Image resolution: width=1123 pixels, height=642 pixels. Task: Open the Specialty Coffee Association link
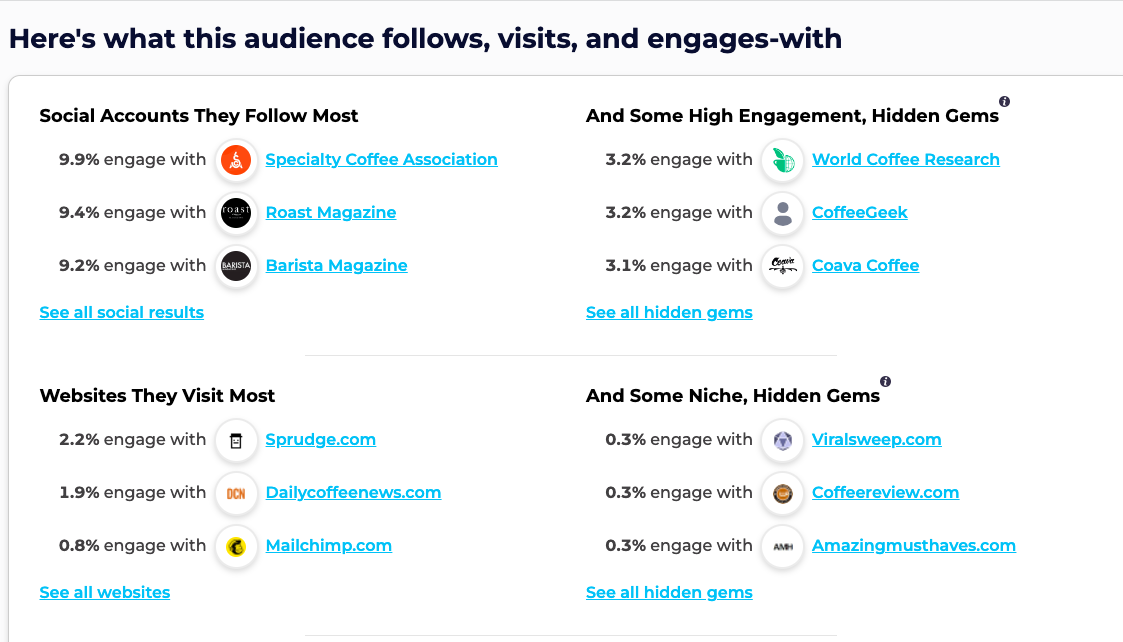381,159
